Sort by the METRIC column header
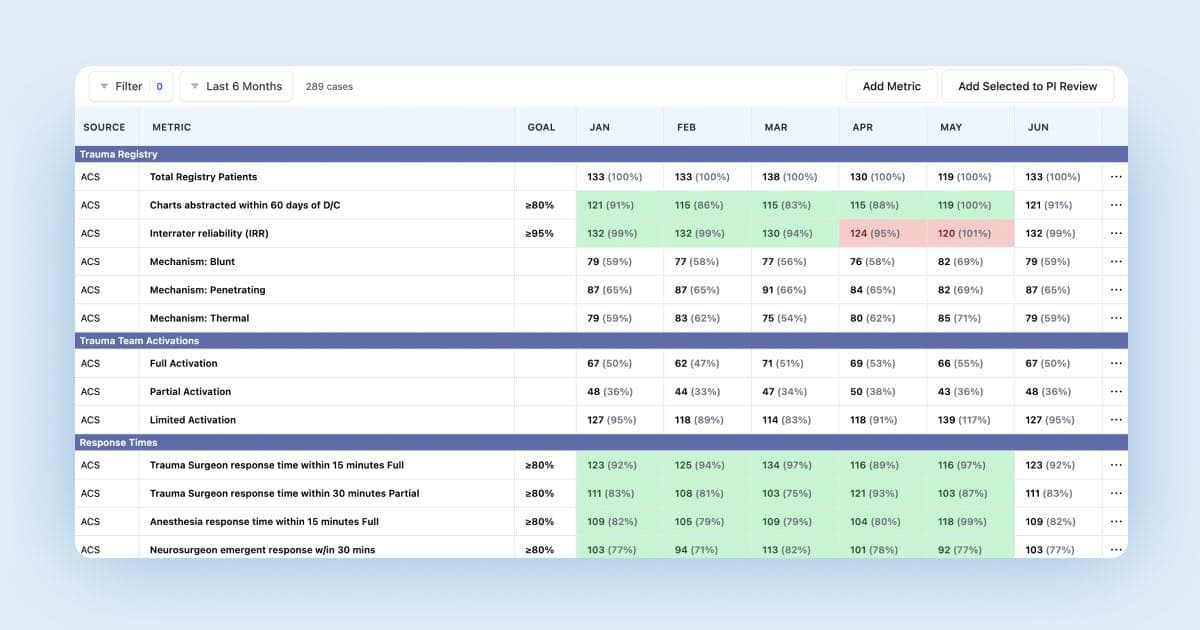This screenshot has height=630, width=1200. [171, 127]
